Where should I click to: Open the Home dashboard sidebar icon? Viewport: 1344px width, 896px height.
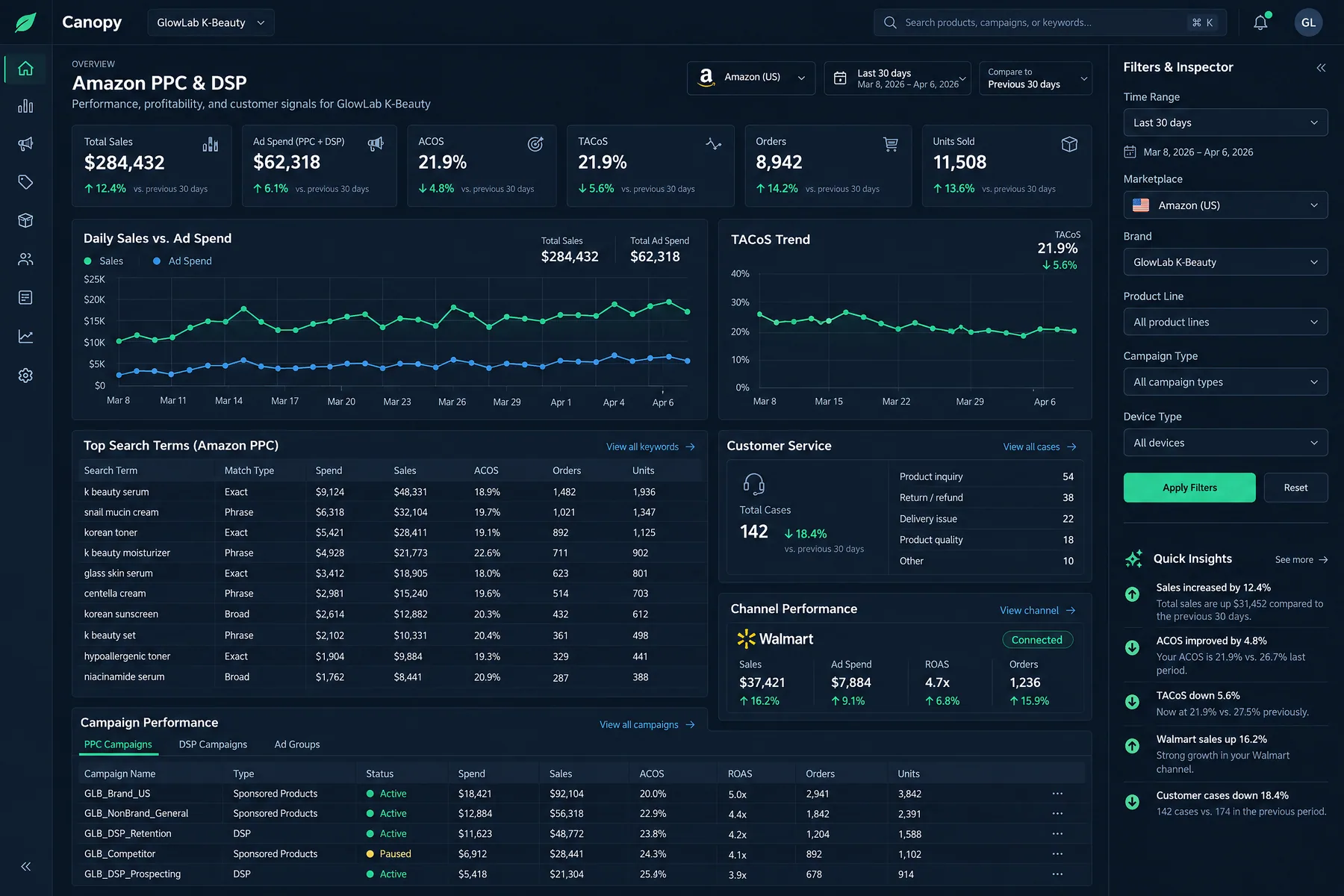25,69
